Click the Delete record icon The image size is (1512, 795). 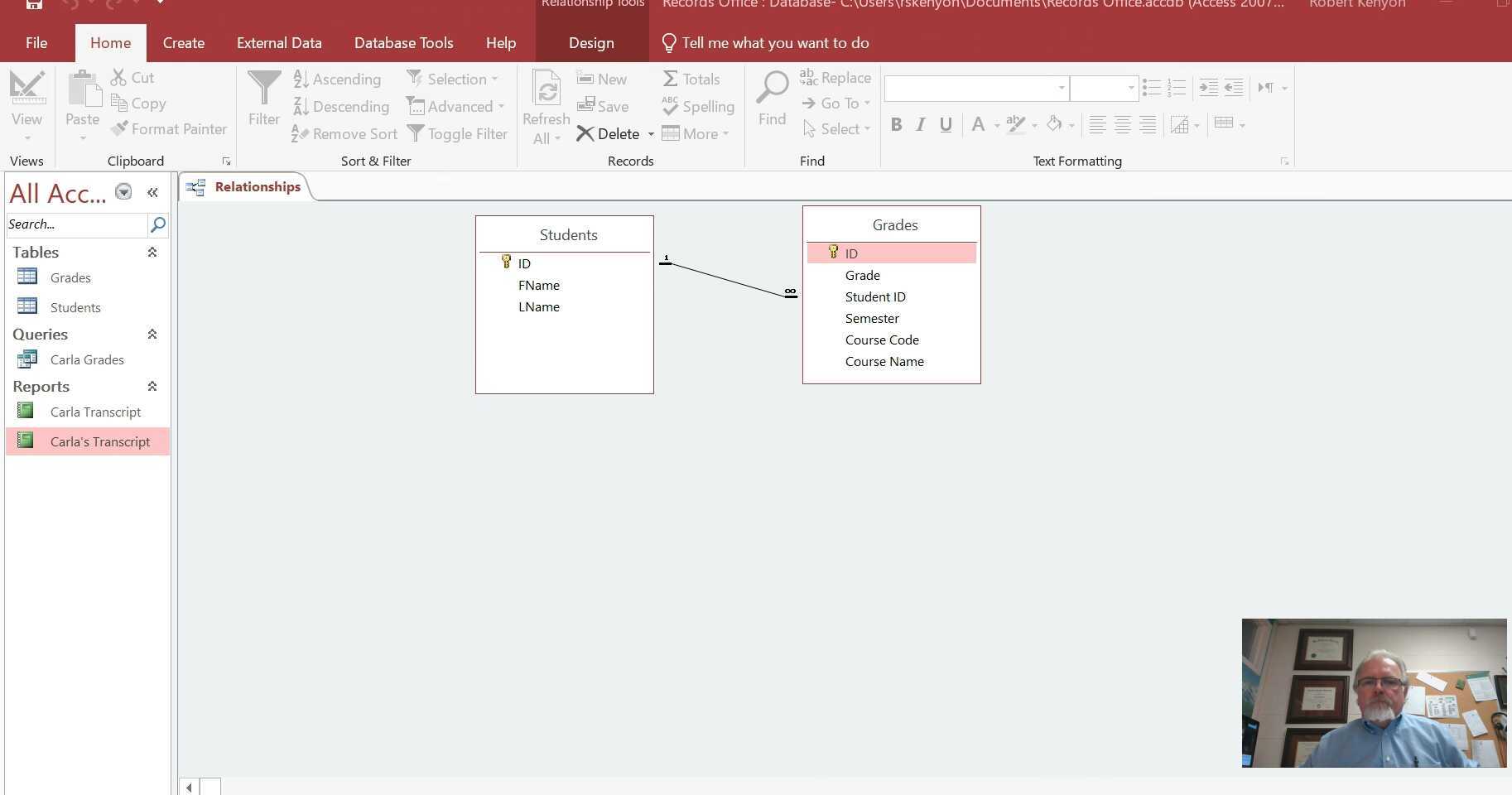click(x=585, y=134)
